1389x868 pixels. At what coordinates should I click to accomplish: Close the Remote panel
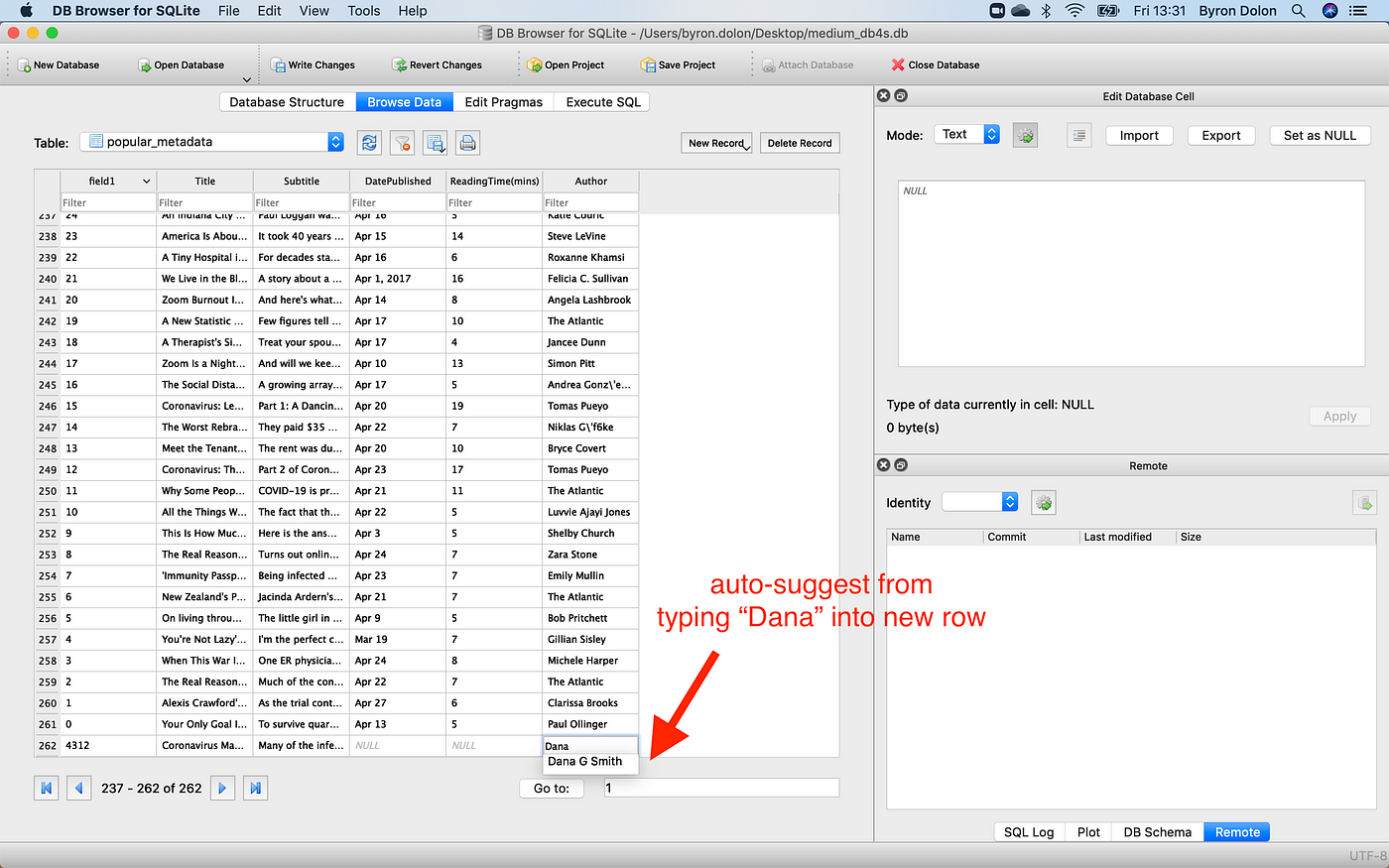pyautogui.click(x=883, y=465)
